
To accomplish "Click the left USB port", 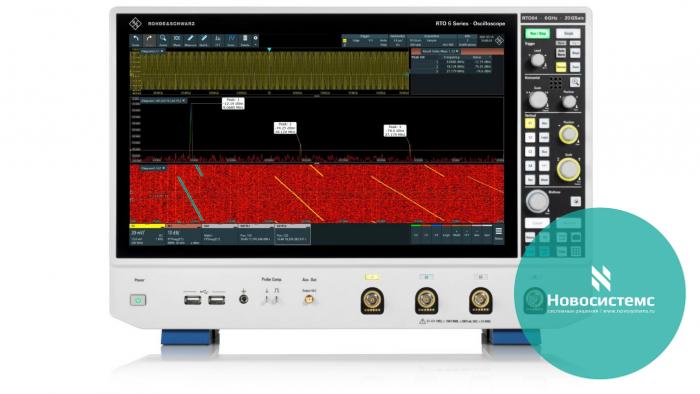I will point(192,300).
